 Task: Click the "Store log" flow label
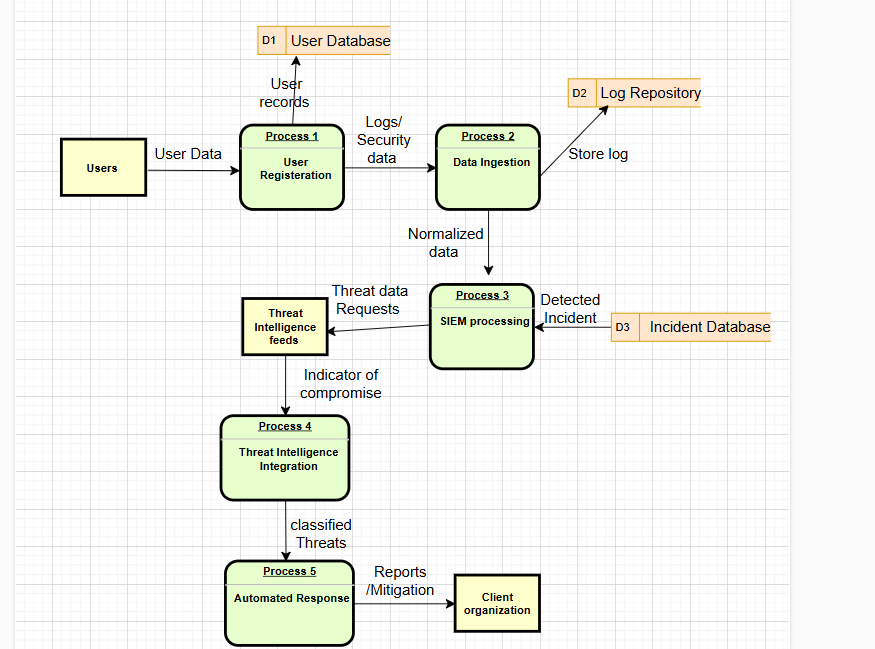pos(598,154)
